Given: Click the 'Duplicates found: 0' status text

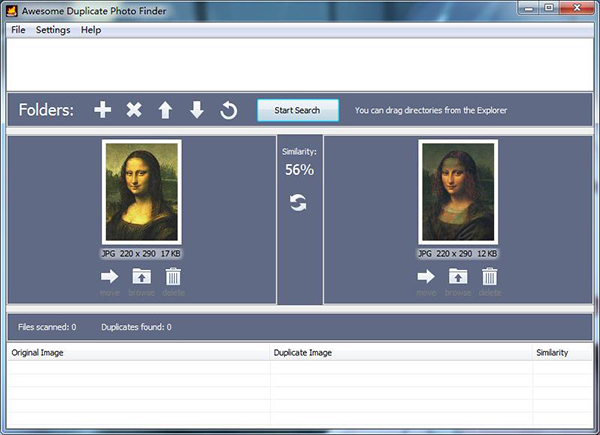Looking at the screenshot, I should click(136, 327).
